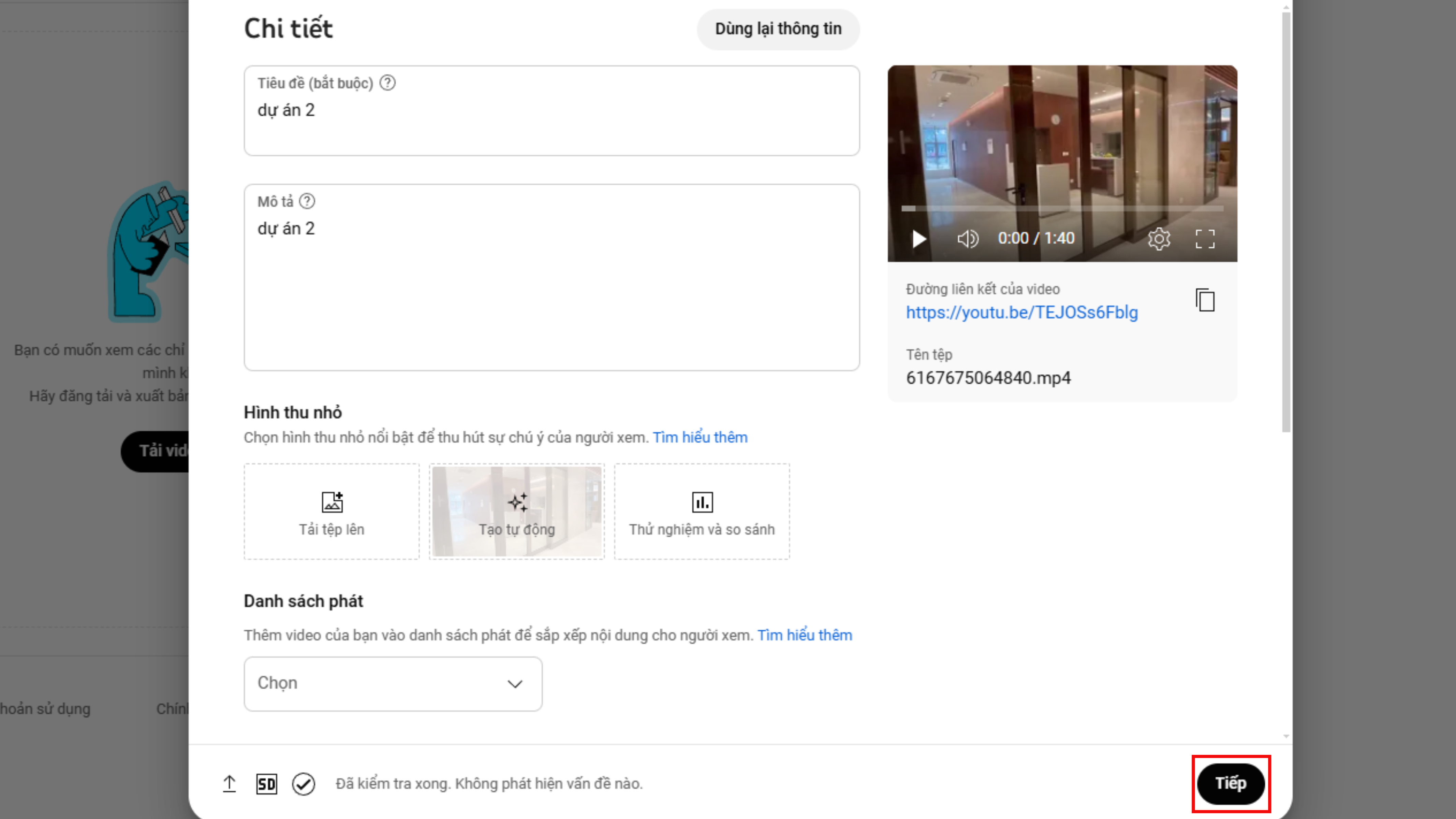The height and width of the screenshot is (819, 1456).
Task: Click the playlist dropdown chevron arrow
Action: pyautogui.click(x=514, y=684)
